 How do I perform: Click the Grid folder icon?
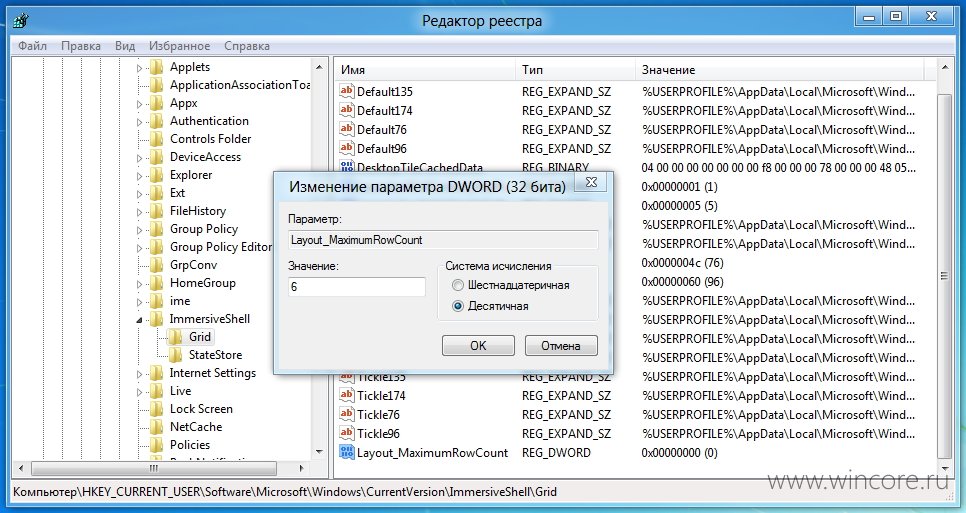(x=176, y=337)
